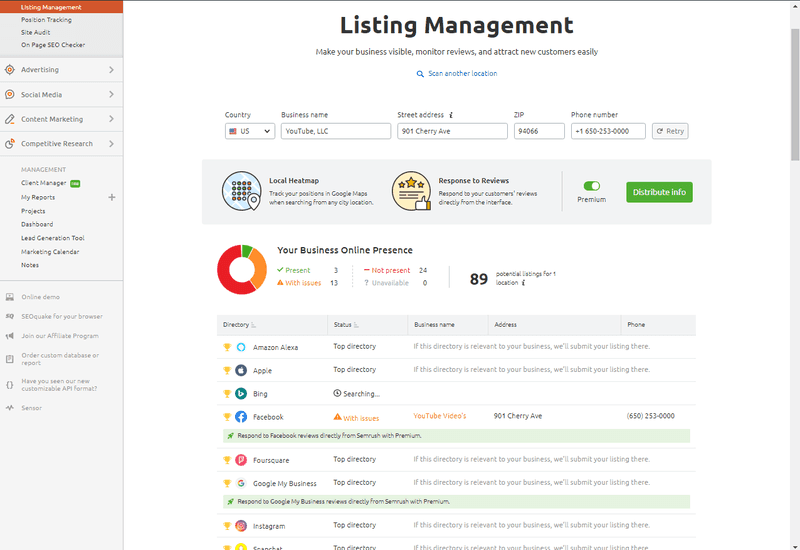Screen dimensions: 800x550
Task: Click the Present status filter
Action: (293, 270)
